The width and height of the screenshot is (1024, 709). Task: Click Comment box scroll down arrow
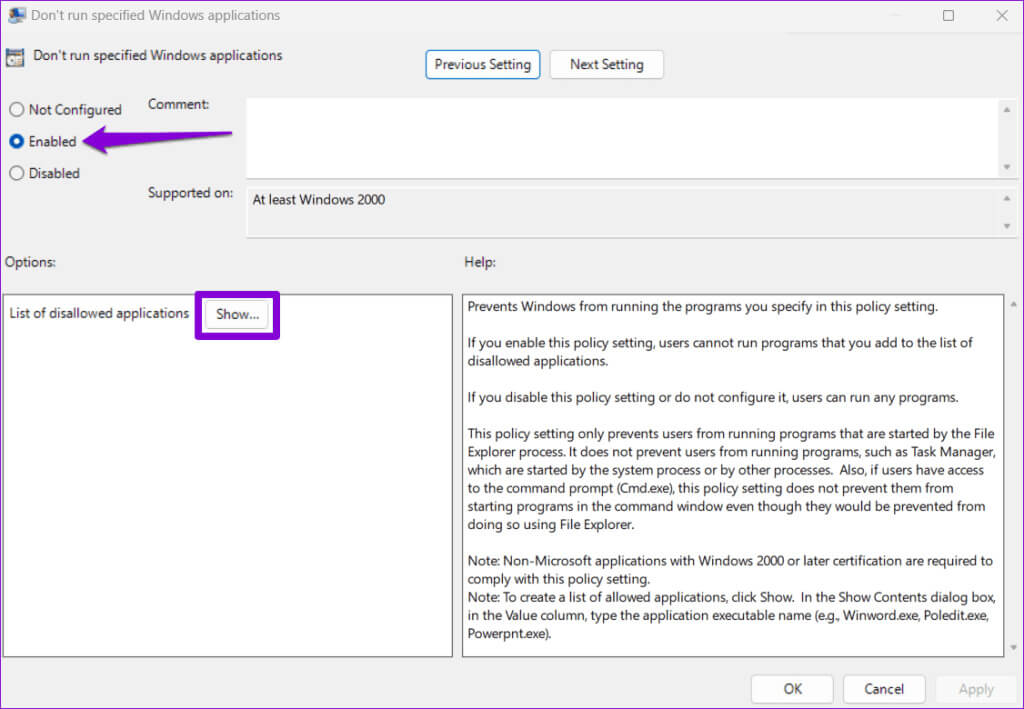(1007, 167)
